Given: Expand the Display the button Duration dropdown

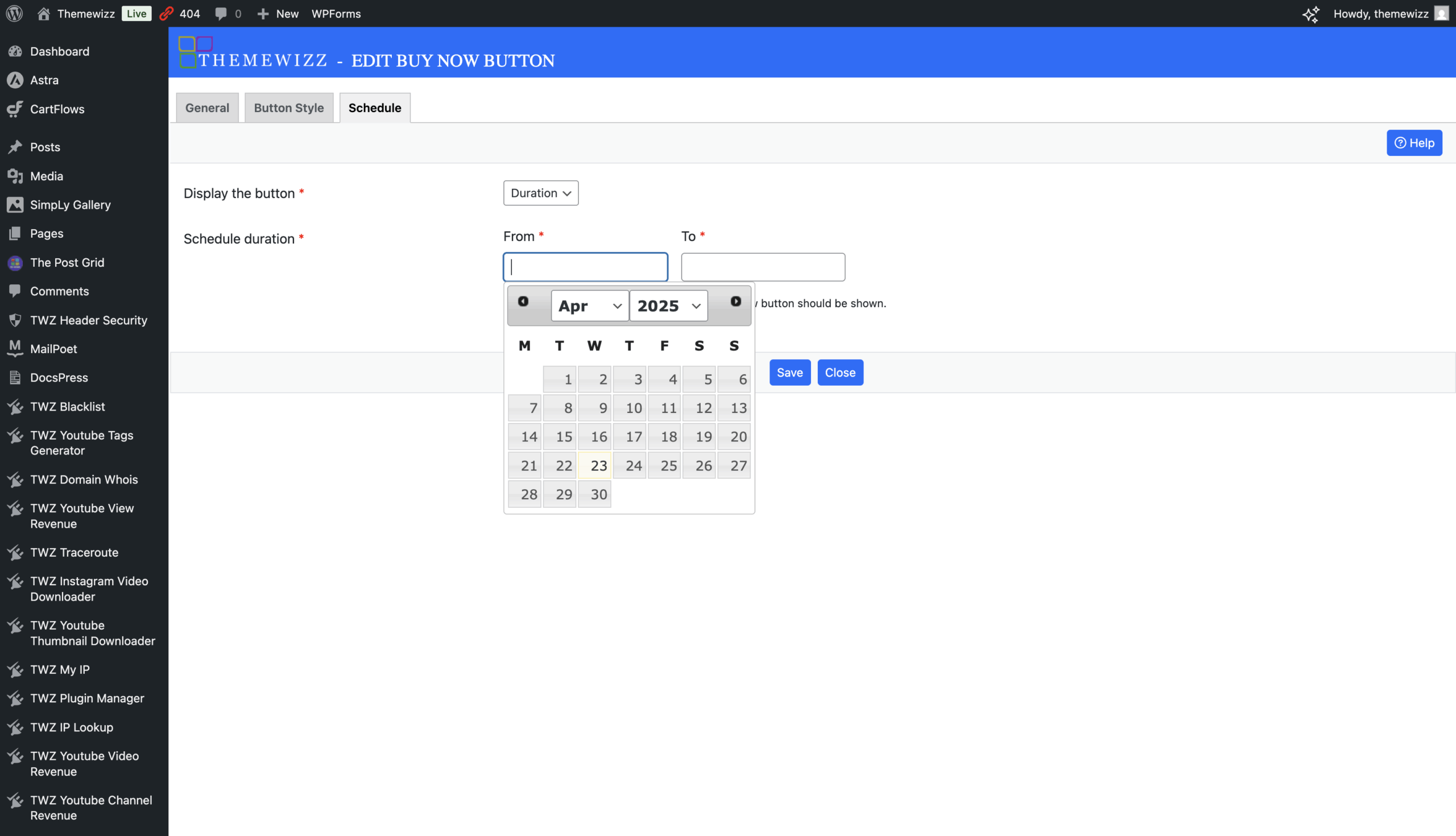Looking at the screenshot, I should [x=540, y=193].
